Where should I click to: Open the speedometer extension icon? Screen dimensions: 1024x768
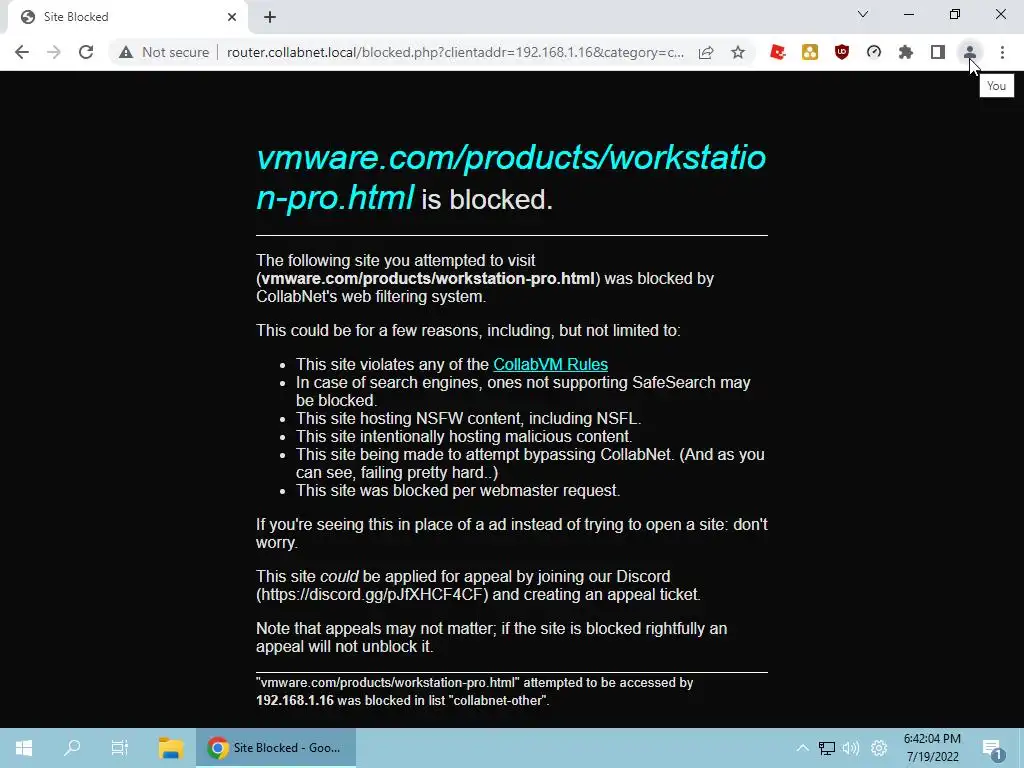[x=874, y=52]
